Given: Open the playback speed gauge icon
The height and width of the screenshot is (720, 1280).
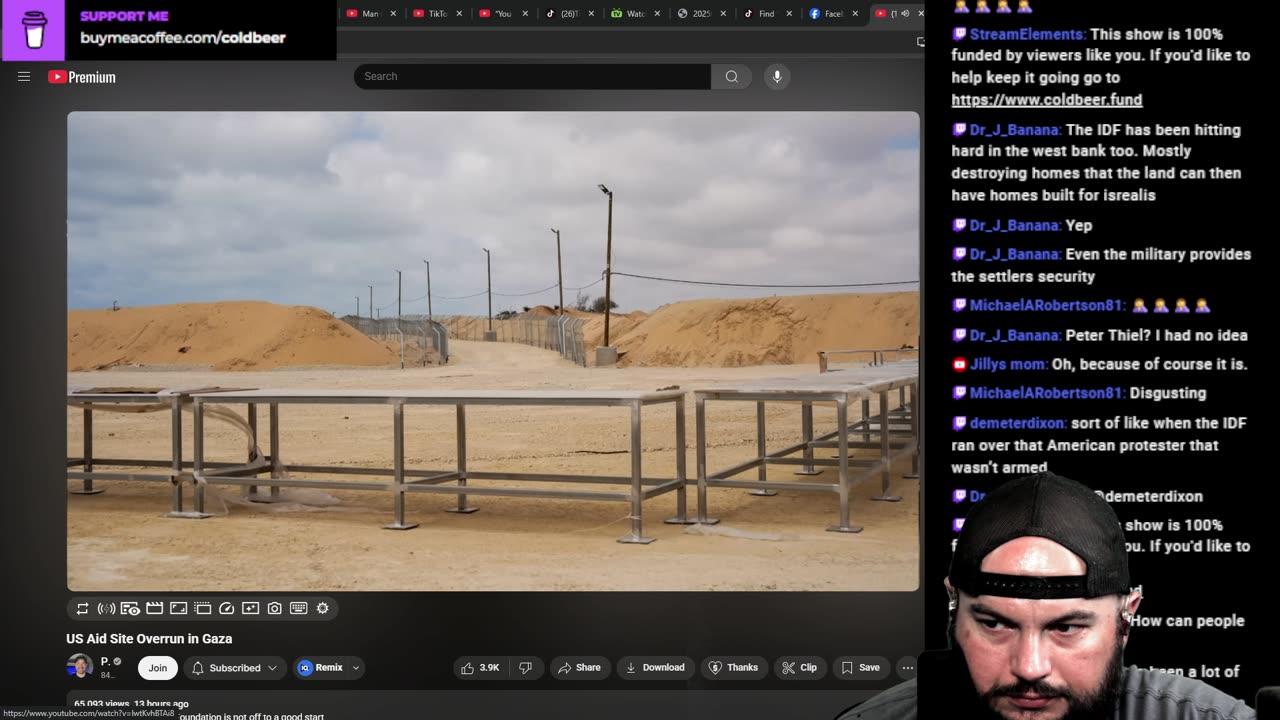Looking at the screenshot, I should click(x=226, y=608).
